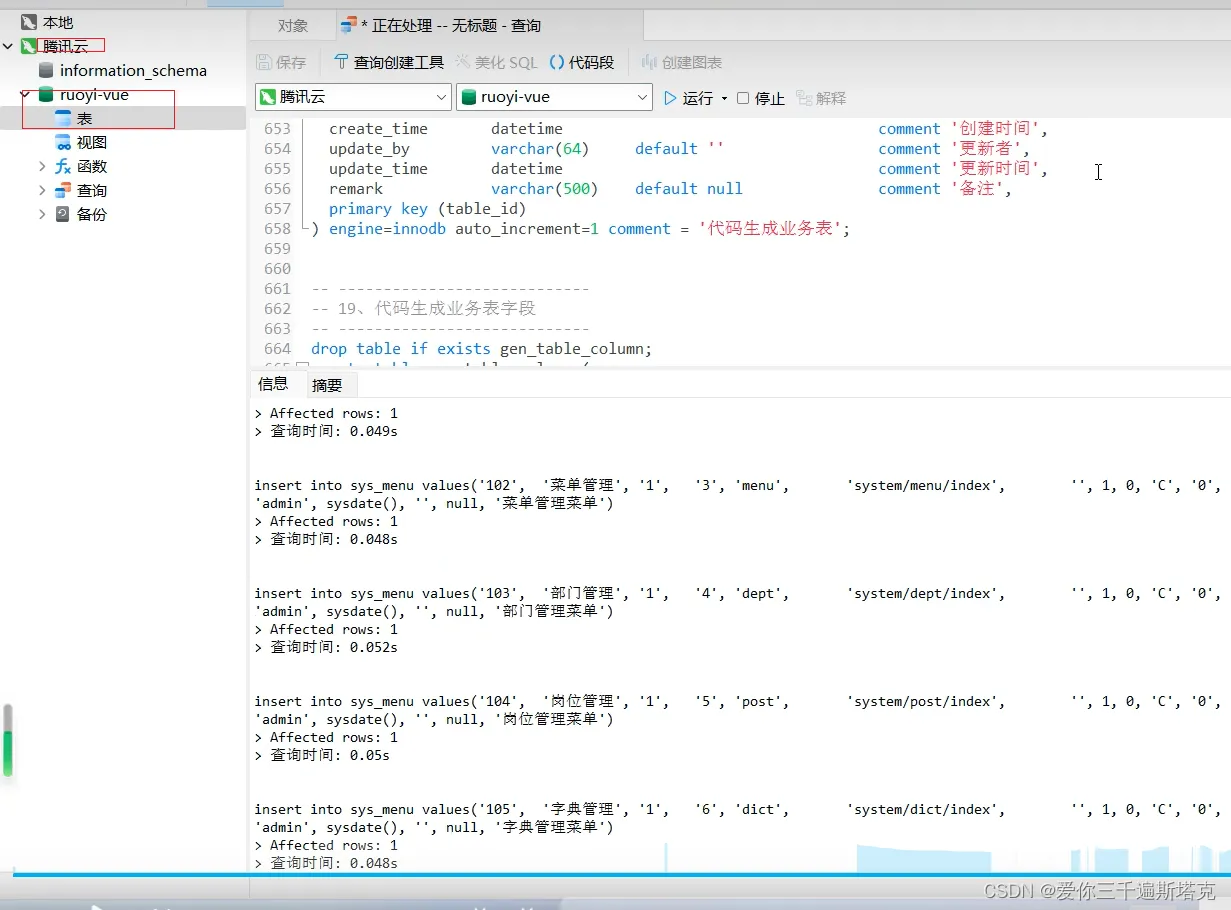Switch to the 摘要 result tab
This screenshot has width=1231, height=910.
coord(327,385)
